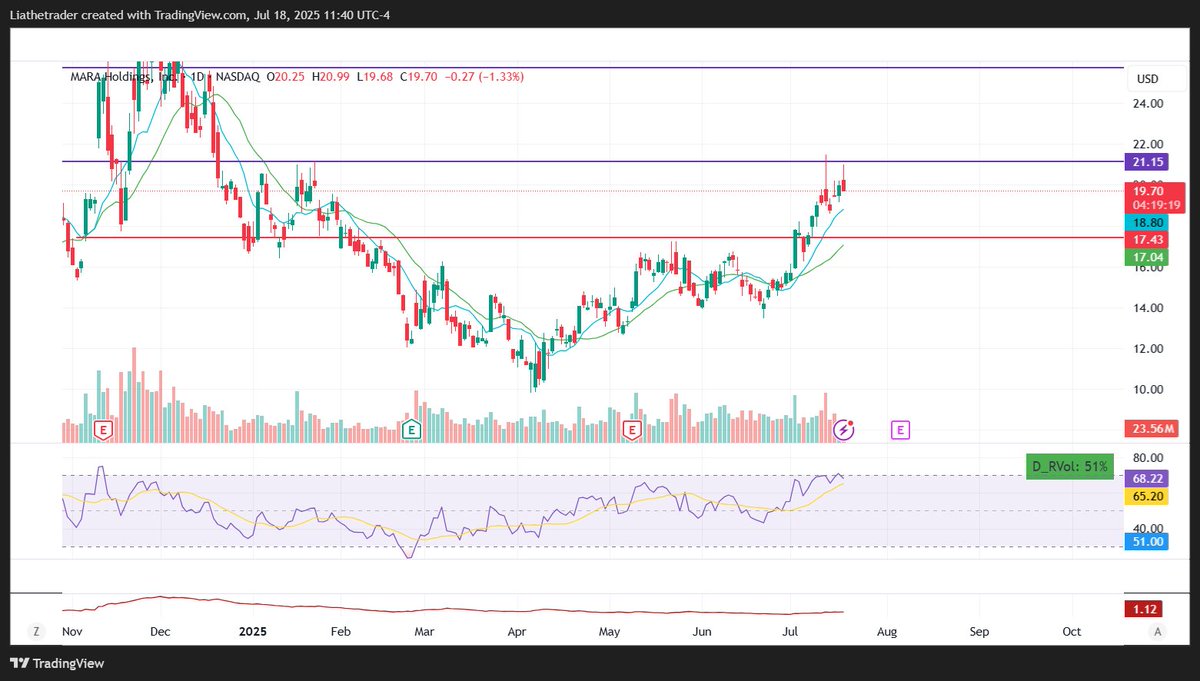This screenshot has width=1200, height=681.
Task: Click the 12.00 price axis label
Action: (1148, 350)
